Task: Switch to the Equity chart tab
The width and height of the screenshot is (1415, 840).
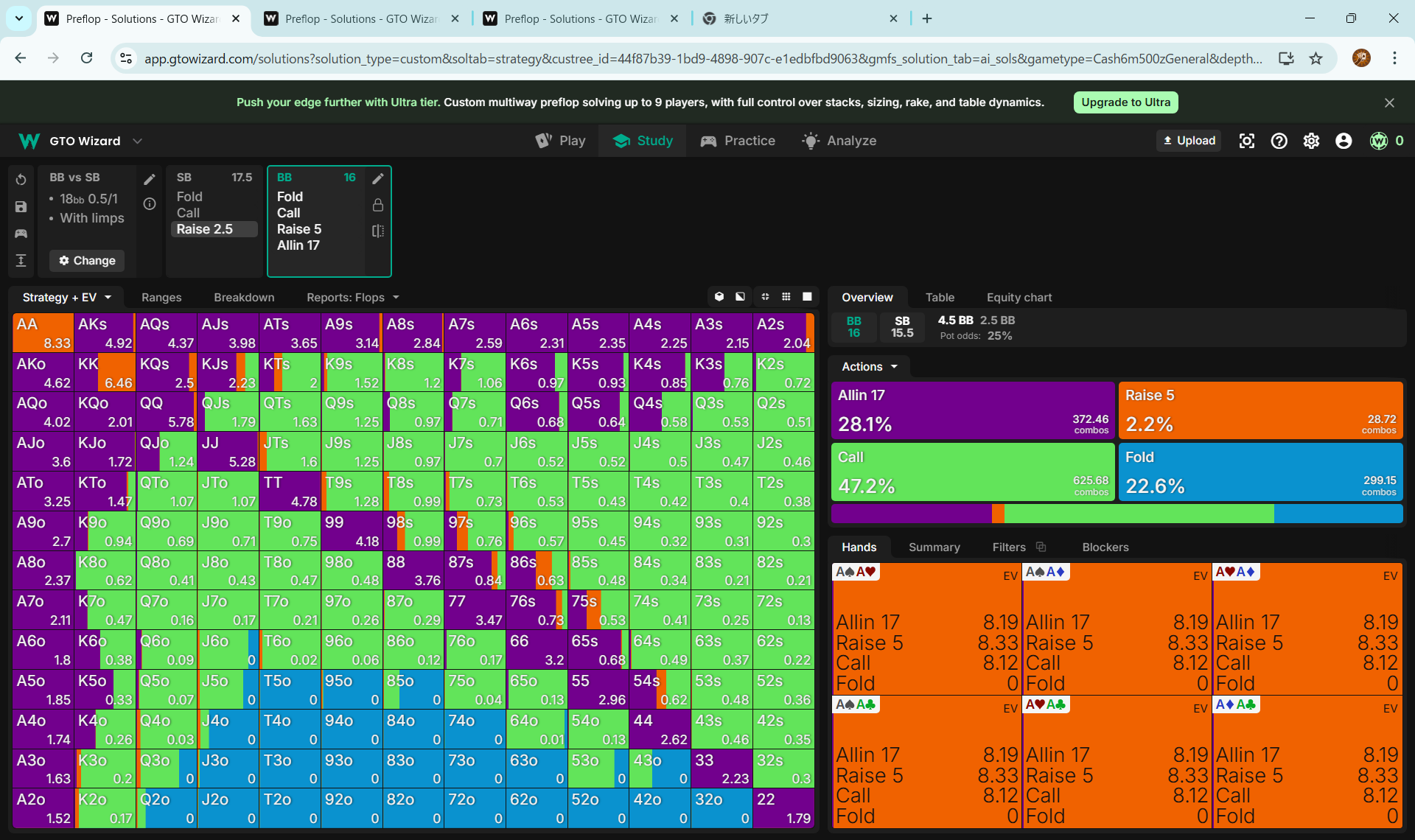Action: 1019,297
